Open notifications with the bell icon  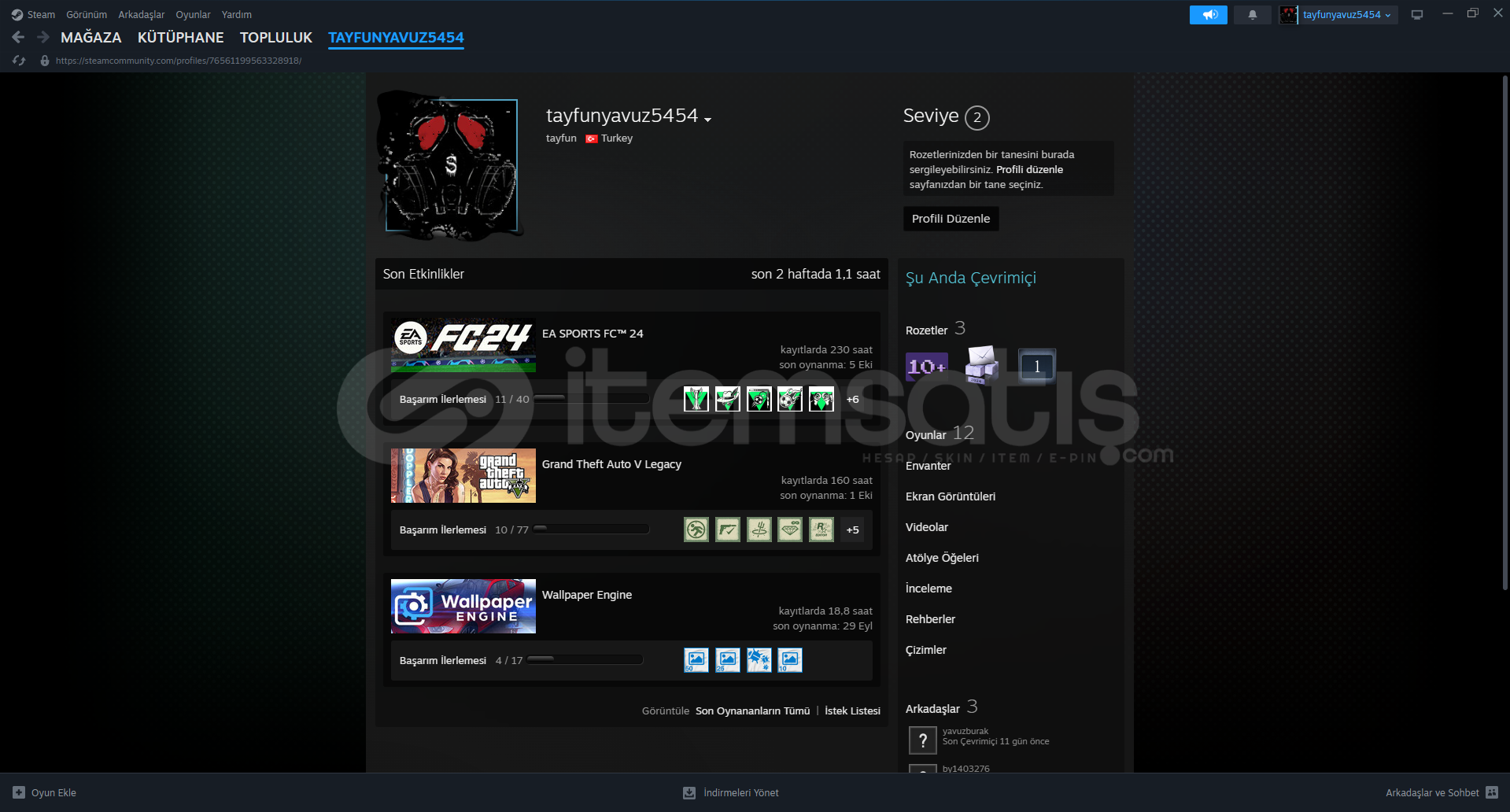point(1253,15)
